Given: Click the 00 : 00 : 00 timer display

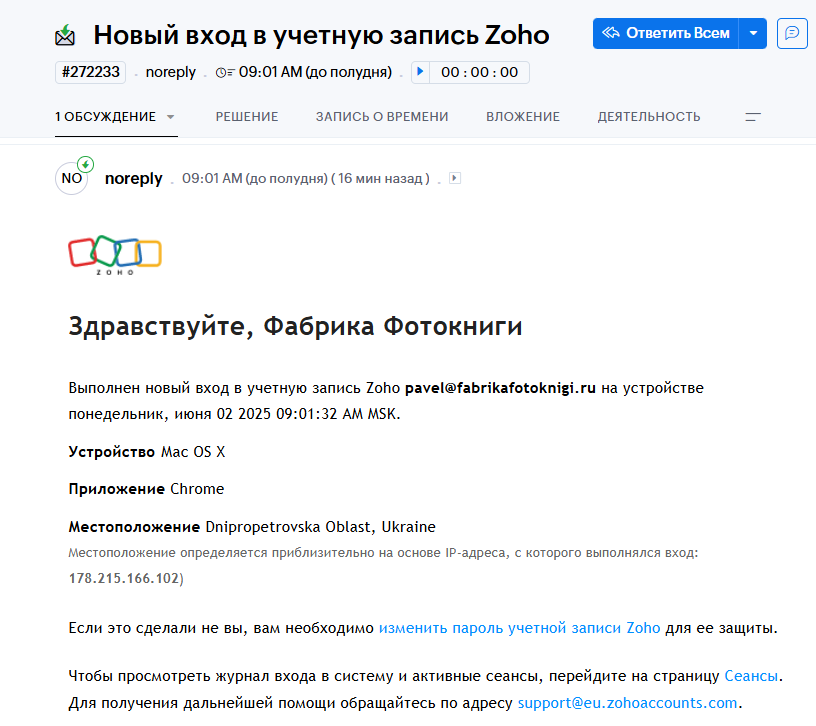Looking at the screenshot, I should click(x=479, y=72).
